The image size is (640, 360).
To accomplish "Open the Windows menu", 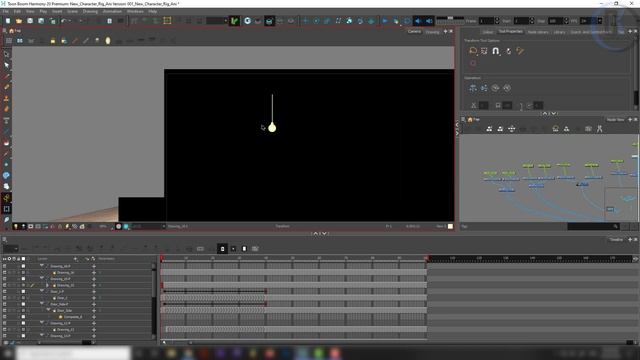I will coord(135,11).
